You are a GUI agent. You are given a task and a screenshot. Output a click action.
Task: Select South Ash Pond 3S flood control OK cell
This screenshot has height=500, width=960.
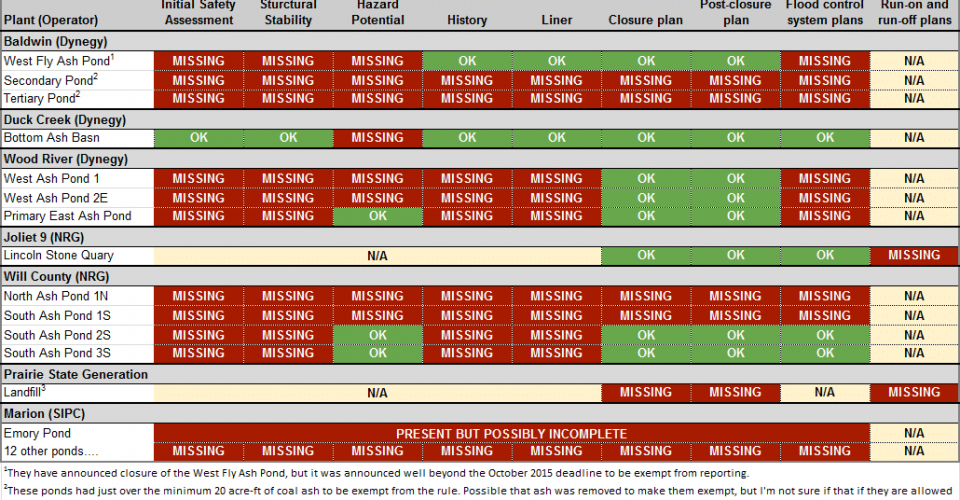tap(825, 353)
